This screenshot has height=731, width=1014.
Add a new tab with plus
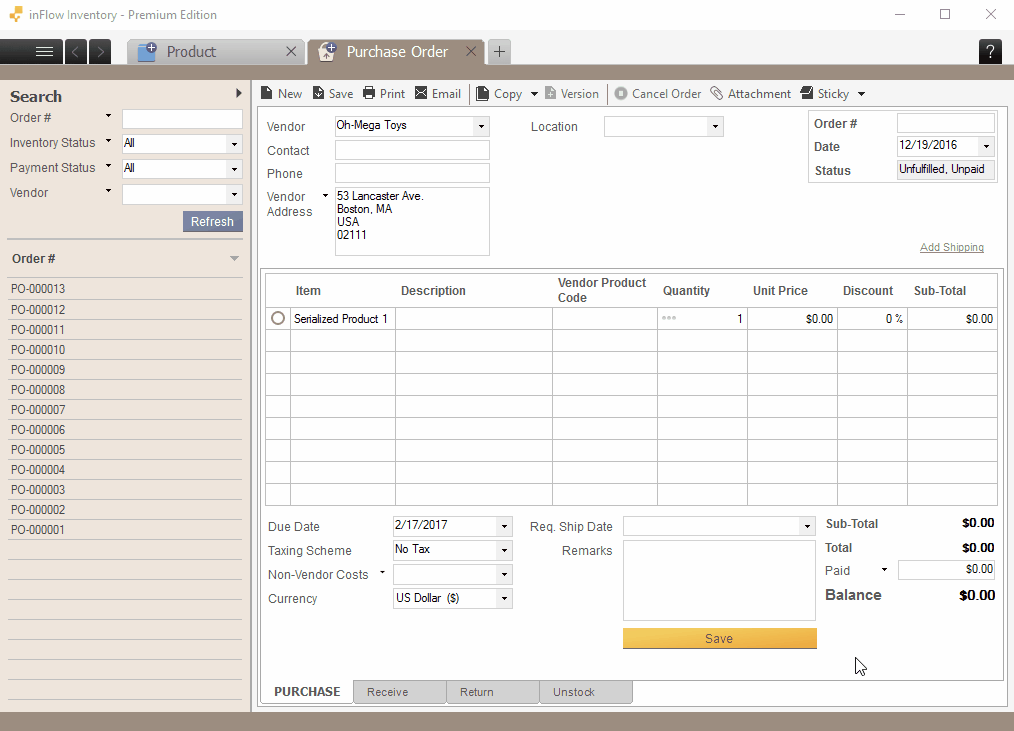tap(499, 52)
